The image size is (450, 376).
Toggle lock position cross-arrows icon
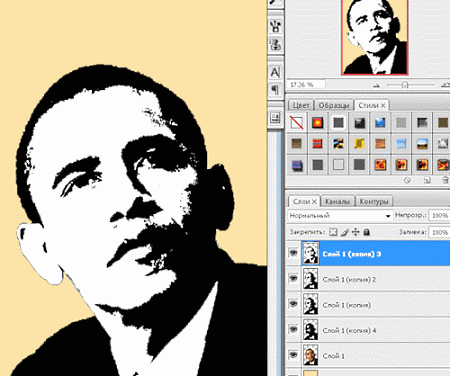pyautogui.click(x=356, y=232)
